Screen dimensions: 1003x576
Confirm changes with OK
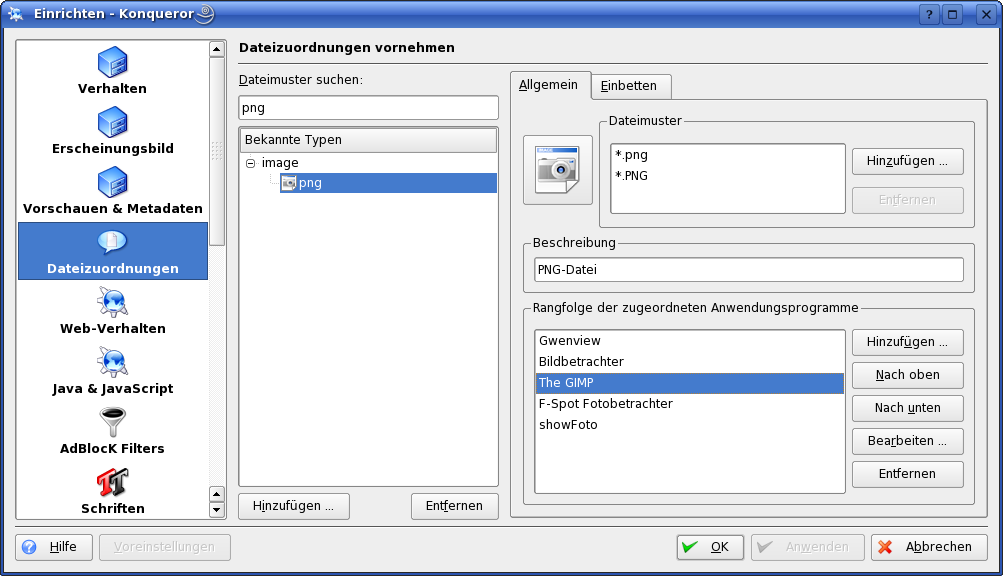point(709,547)
